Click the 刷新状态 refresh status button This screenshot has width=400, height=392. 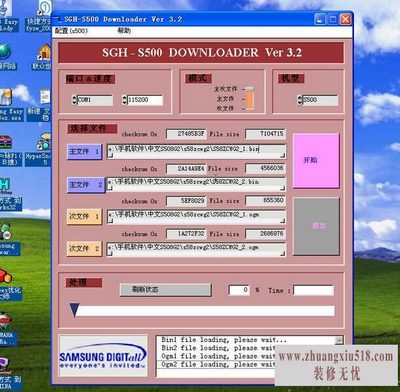click(166, 290)
